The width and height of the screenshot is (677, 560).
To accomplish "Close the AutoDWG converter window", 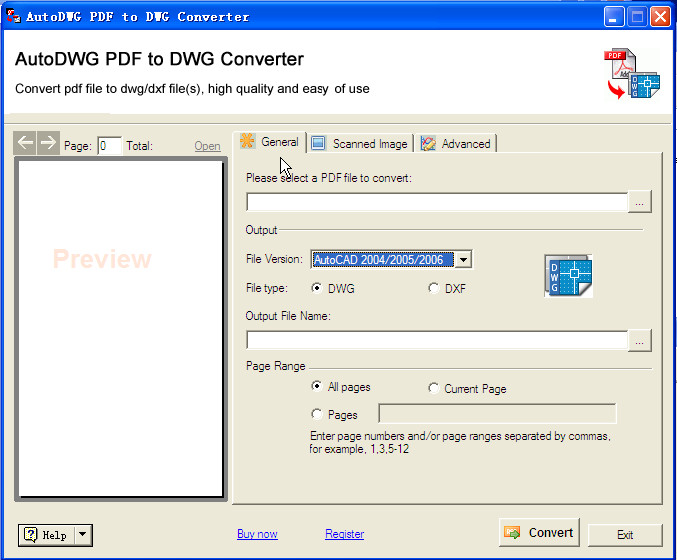I will tap(660, 17).
